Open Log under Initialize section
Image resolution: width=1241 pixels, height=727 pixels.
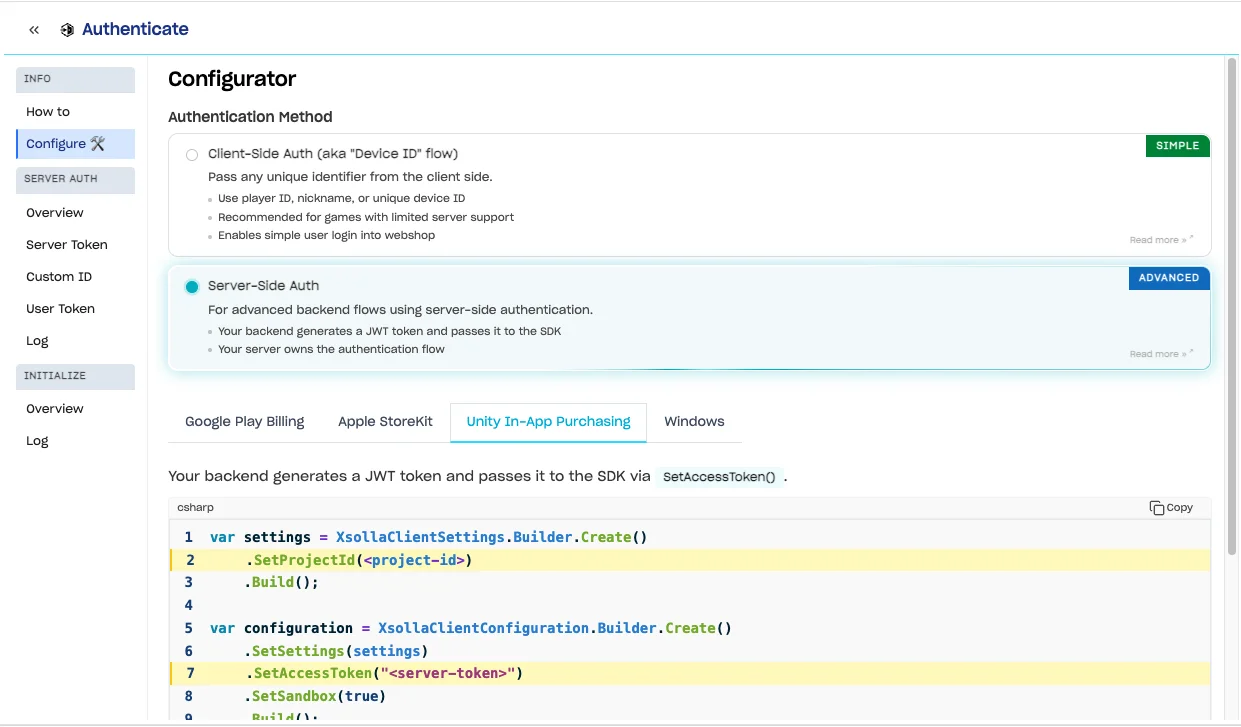[x=76, y=441]
